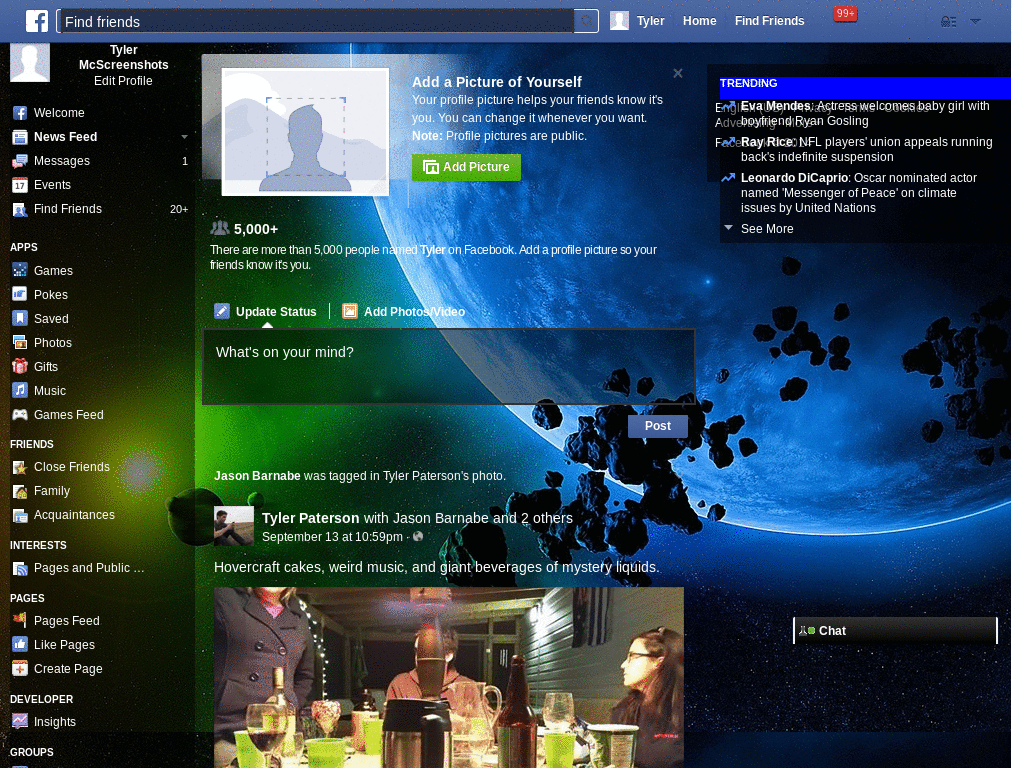
Task: Click the Pages and Public icon
Action: (20, 569)
